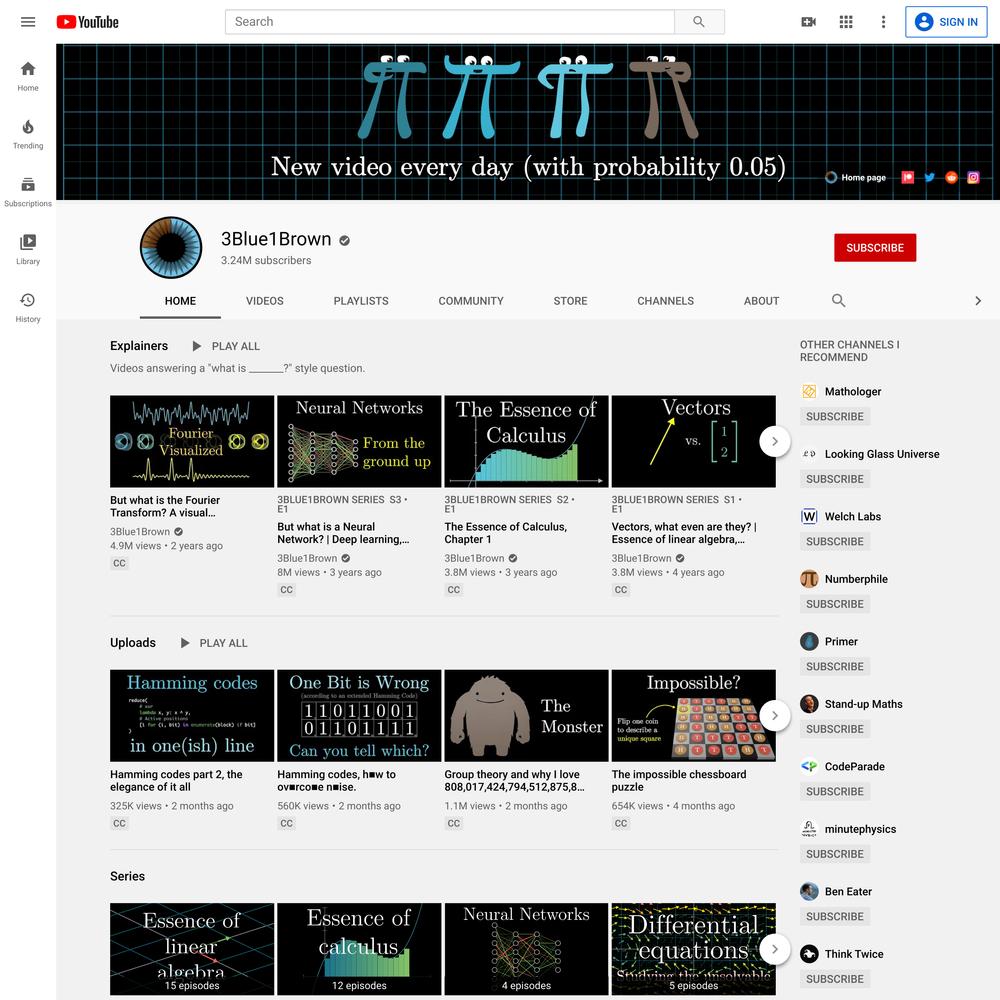Open Library in the left sidebar

(x=28, y=249)
